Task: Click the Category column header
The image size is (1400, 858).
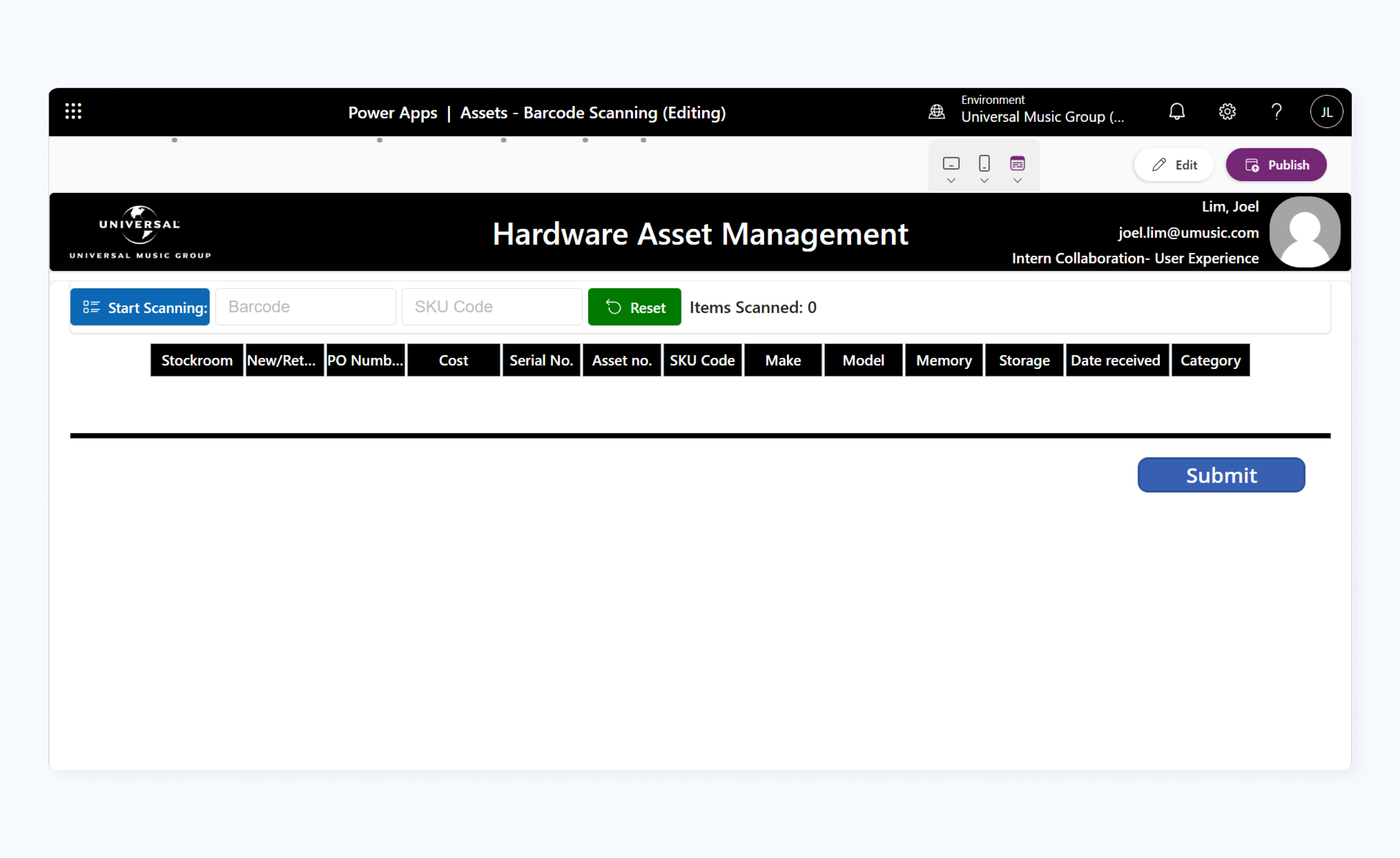Action: coord(1210,360)
